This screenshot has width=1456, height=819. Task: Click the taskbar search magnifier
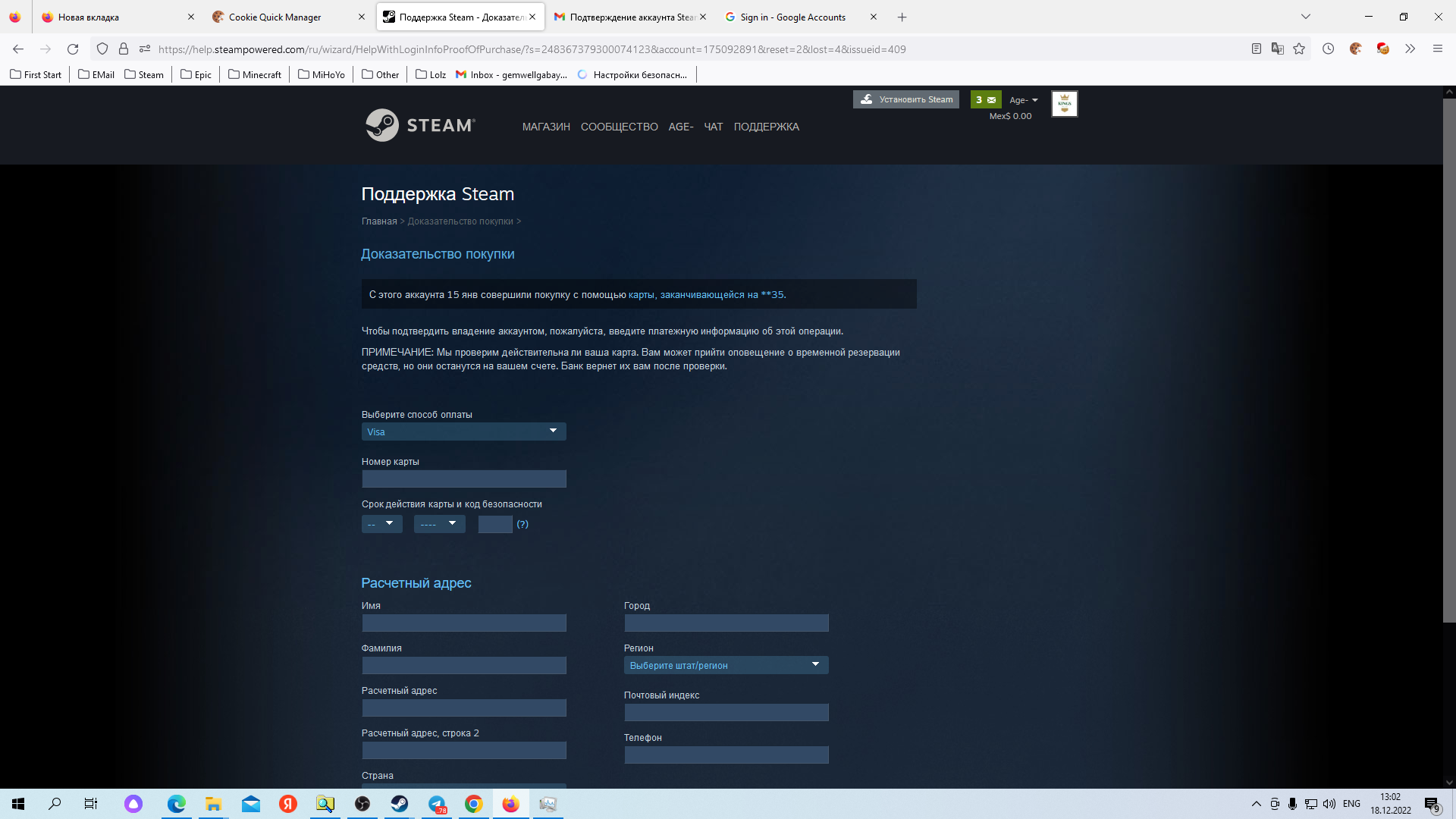55,804
